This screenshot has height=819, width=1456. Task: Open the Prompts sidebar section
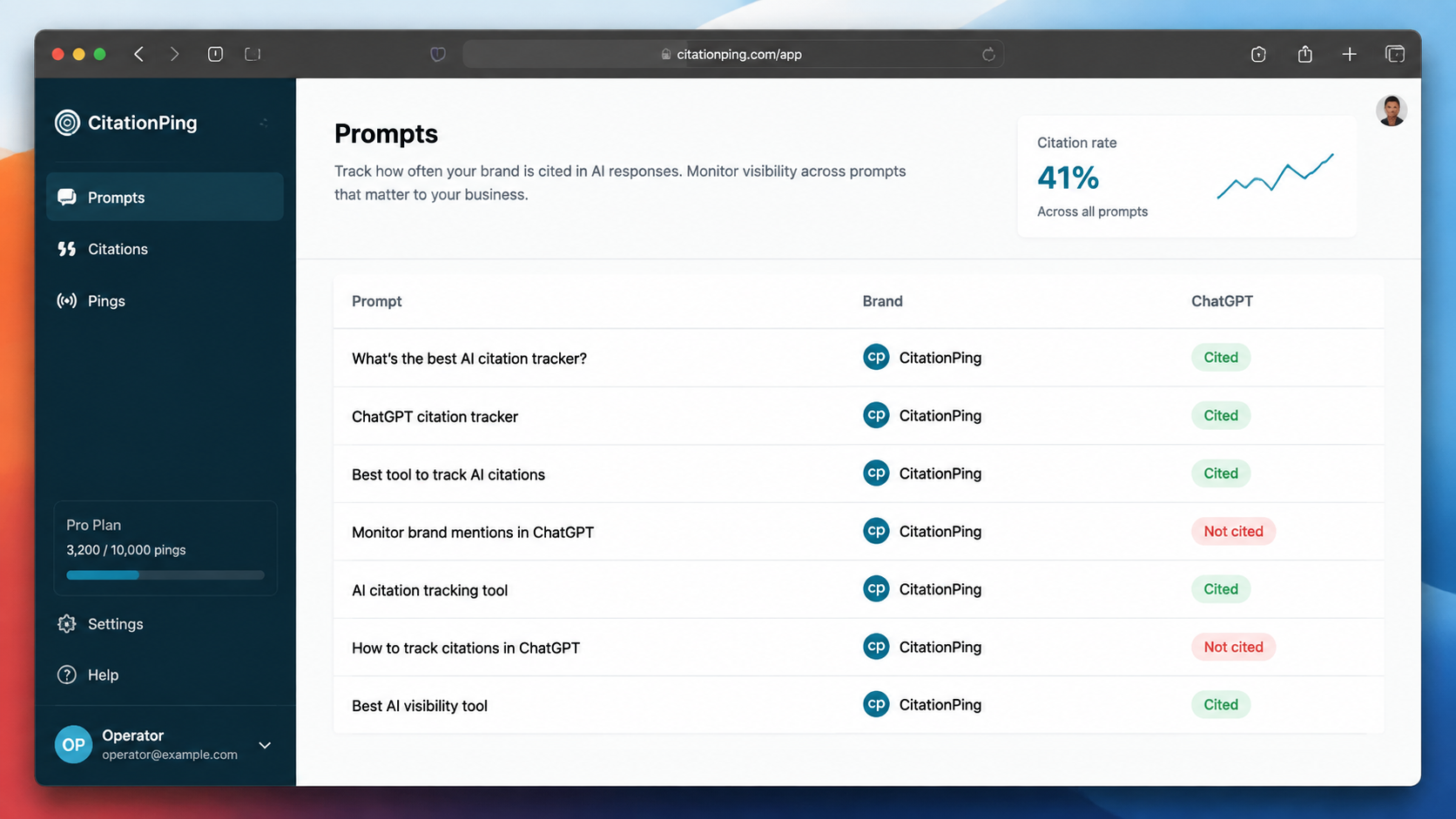[x=165, y=197]
